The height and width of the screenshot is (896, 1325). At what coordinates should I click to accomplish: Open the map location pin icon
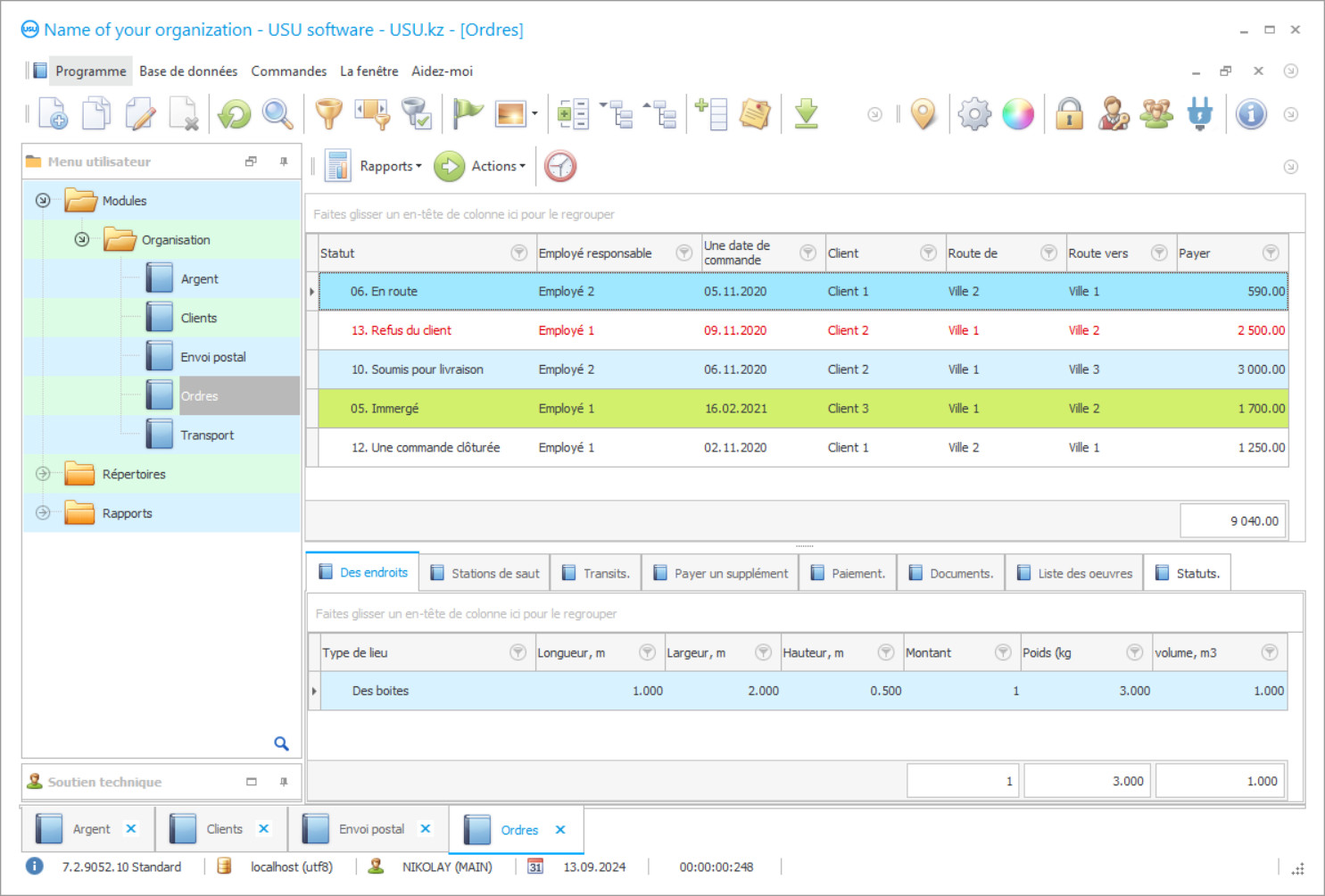[x=923, y=113]
